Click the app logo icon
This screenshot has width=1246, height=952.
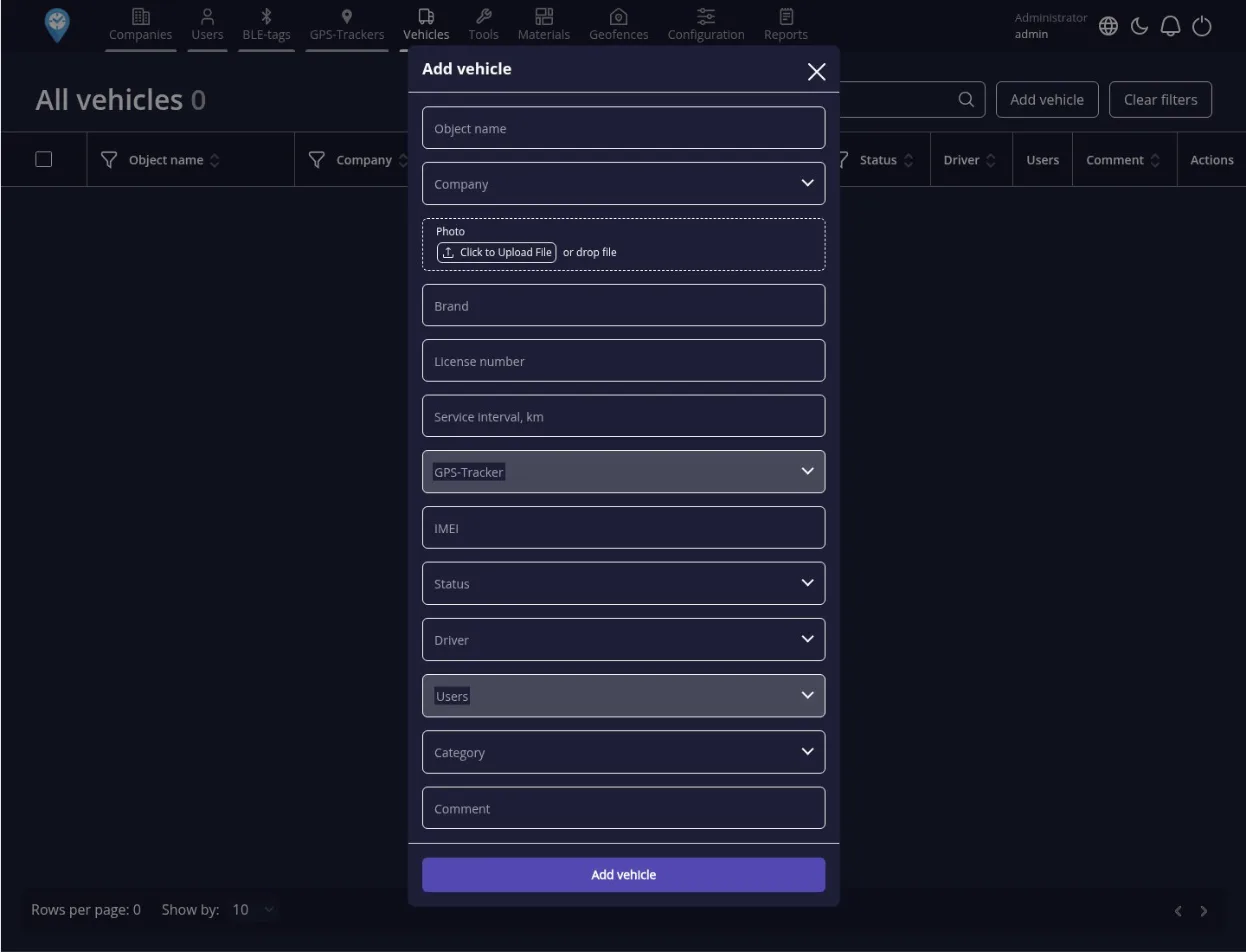tap(58, 26)
